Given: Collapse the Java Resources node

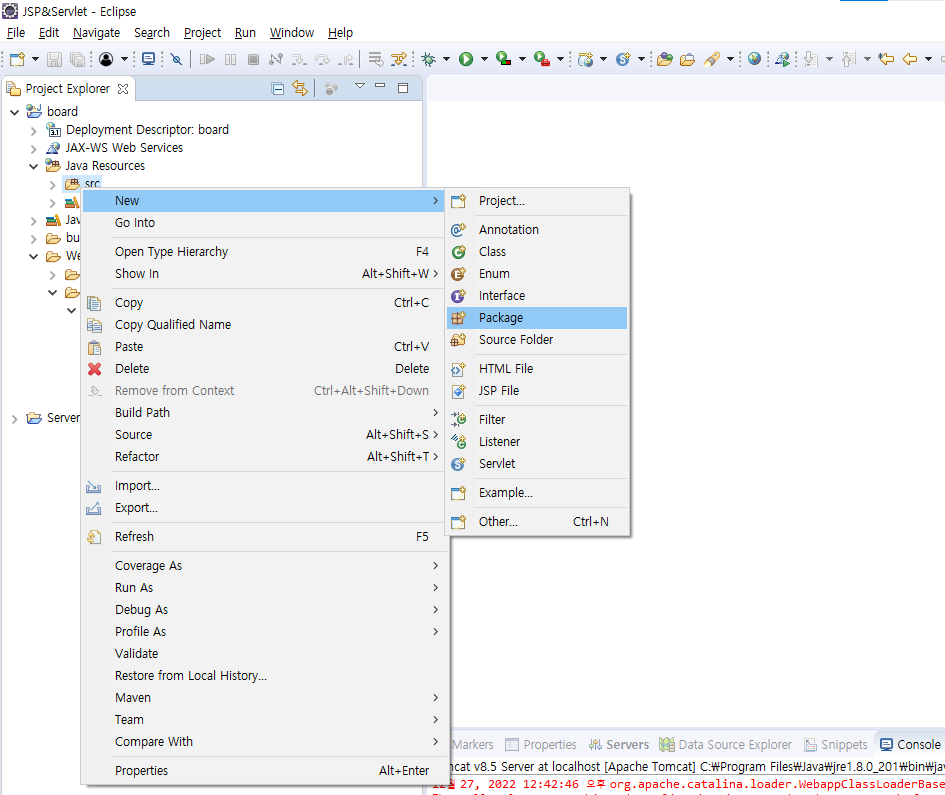Looking at the screenshot, I should (34, 166).
